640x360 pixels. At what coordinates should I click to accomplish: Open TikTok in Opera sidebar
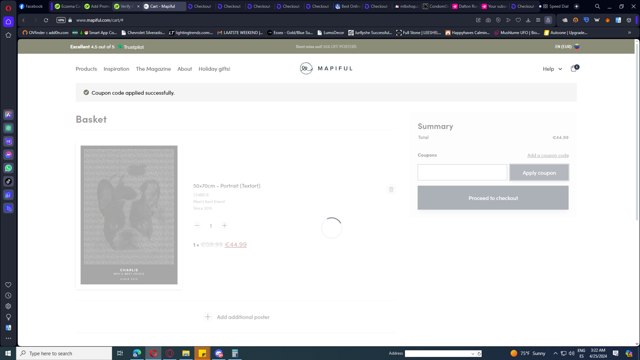click(x=8, y=182)
